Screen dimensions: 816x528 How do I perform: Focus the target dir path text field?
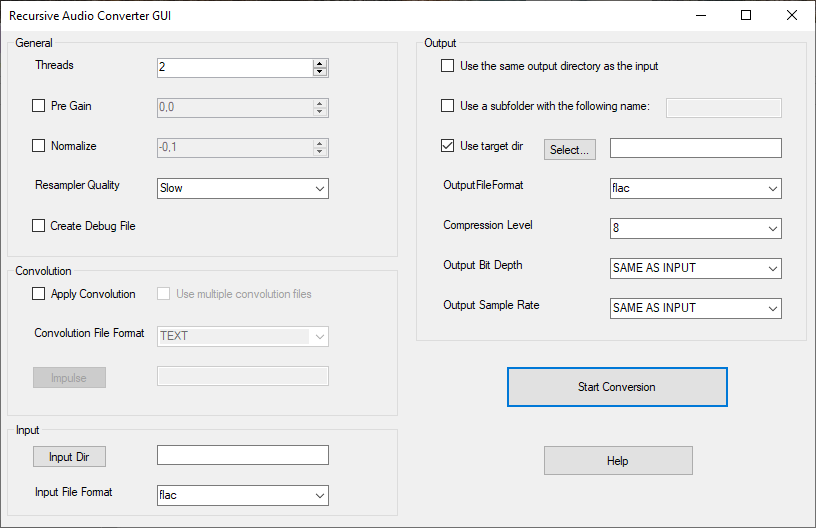pyautogui.click(x=695, y=148)
